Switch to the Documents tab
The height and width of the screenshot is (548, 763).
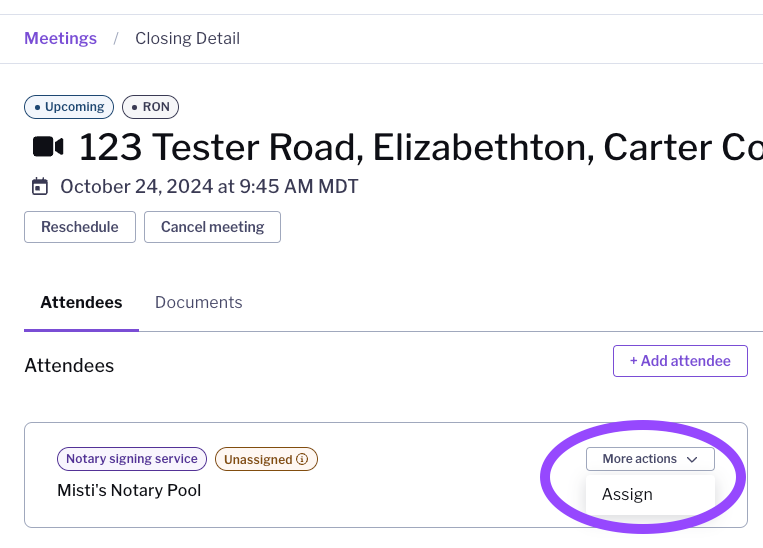198,302
